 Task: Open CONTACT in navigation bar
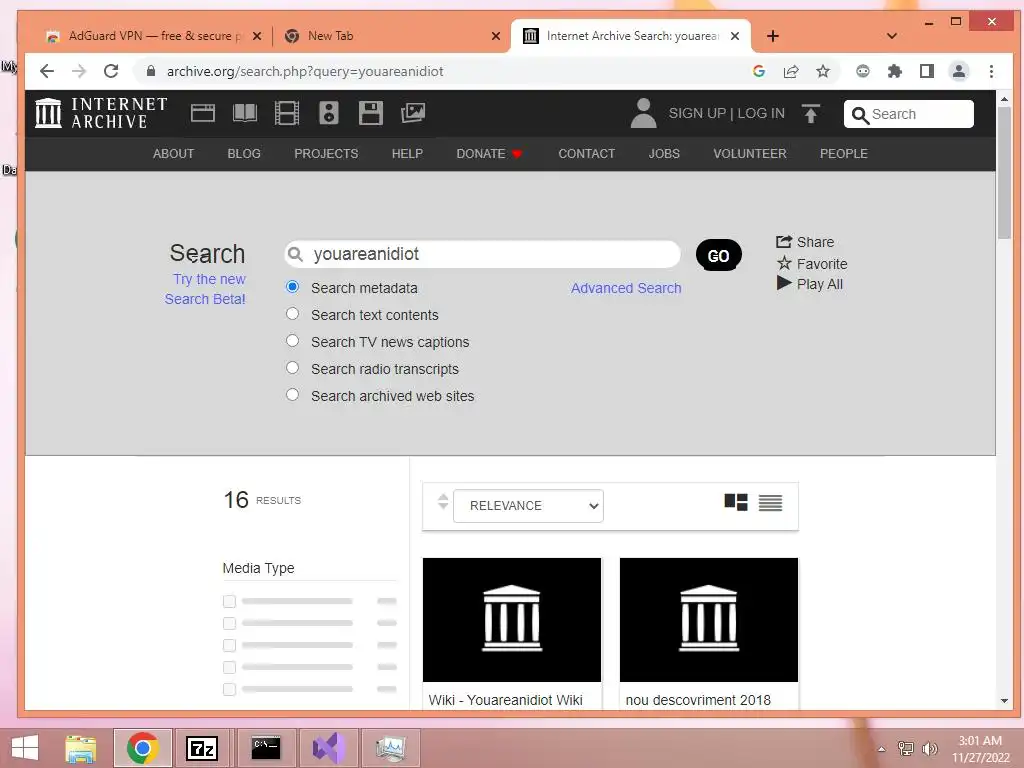point(586,153)
